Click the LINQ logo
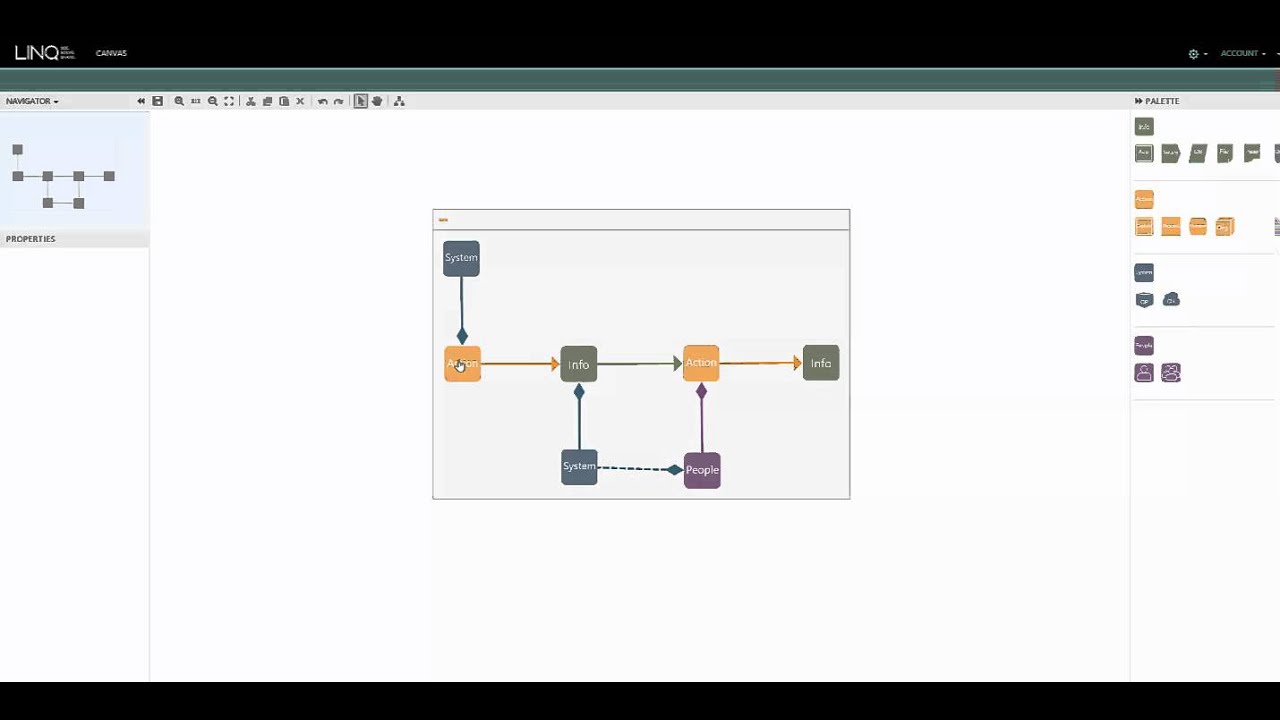This screenshot has width=1280, height=720. coord(44,53)
